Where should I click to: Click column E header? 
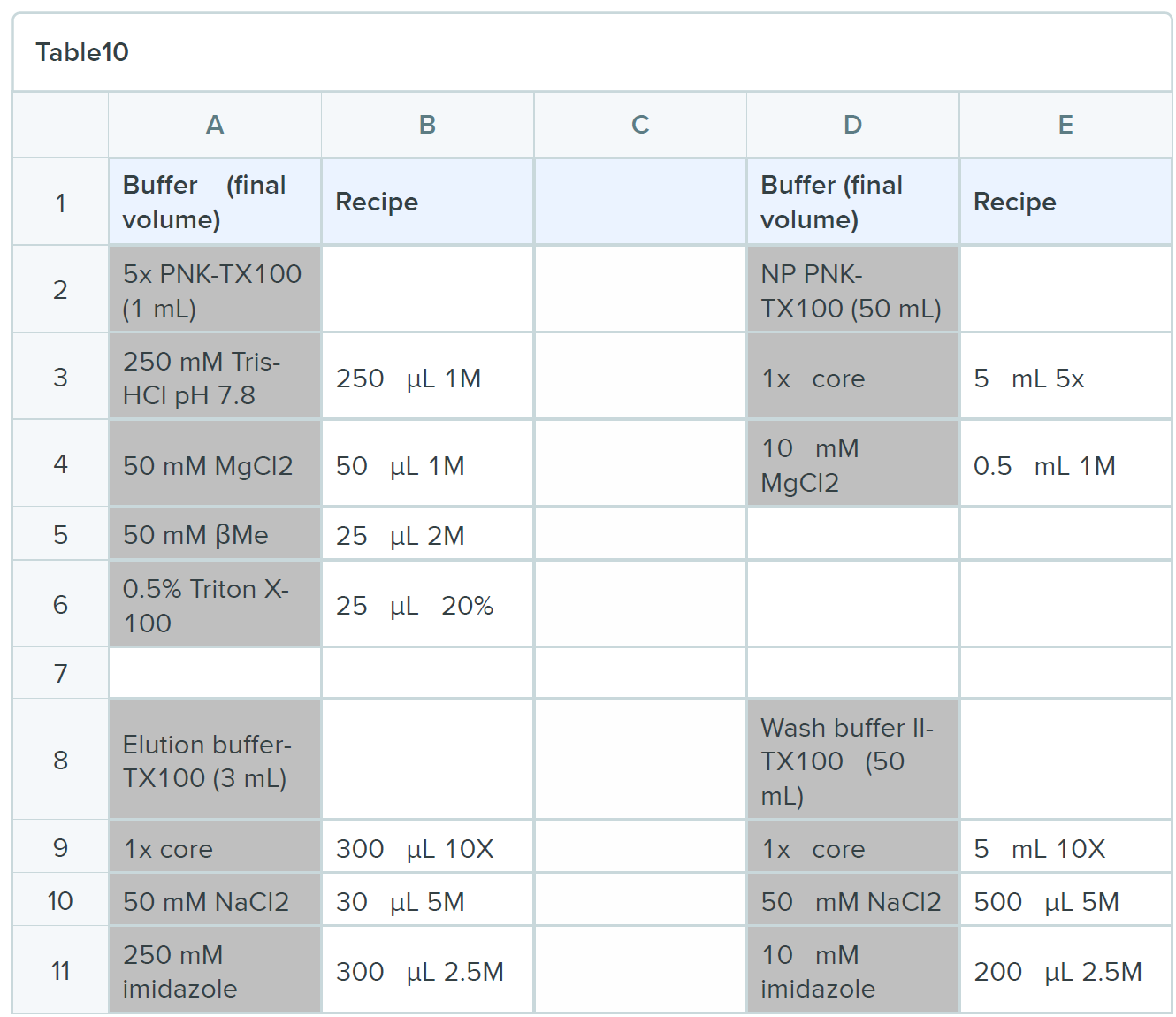(1065, 125)
